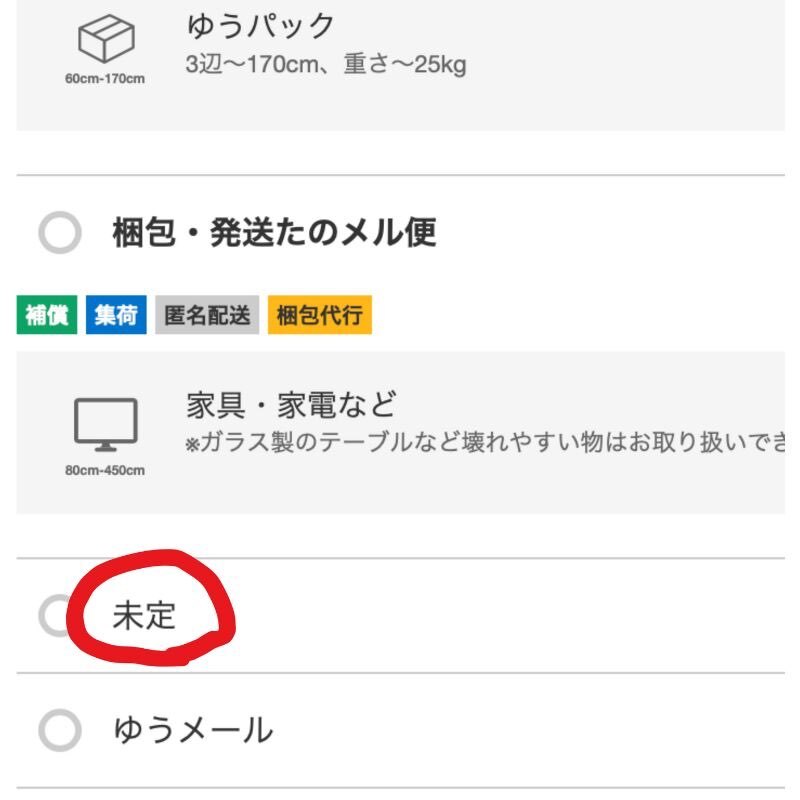800x800 pixels.
Task: Click the green 補償 badge
Action: [43, 316]
